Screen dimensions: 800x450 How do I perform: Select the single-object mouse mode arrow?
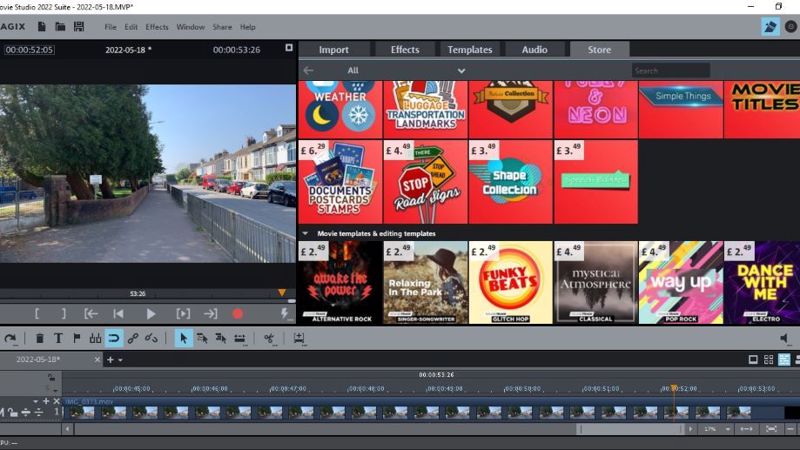pyautogui.click(x=184, y=338)
